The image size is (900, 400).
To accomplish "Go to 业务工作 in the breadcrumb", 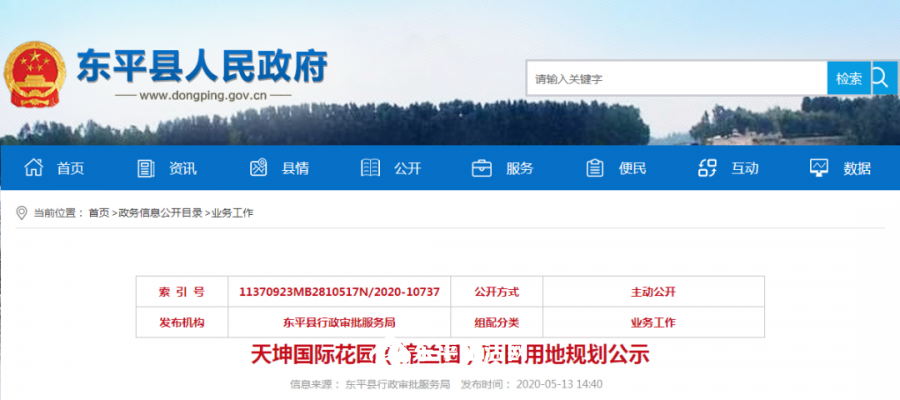I will 232,213.
